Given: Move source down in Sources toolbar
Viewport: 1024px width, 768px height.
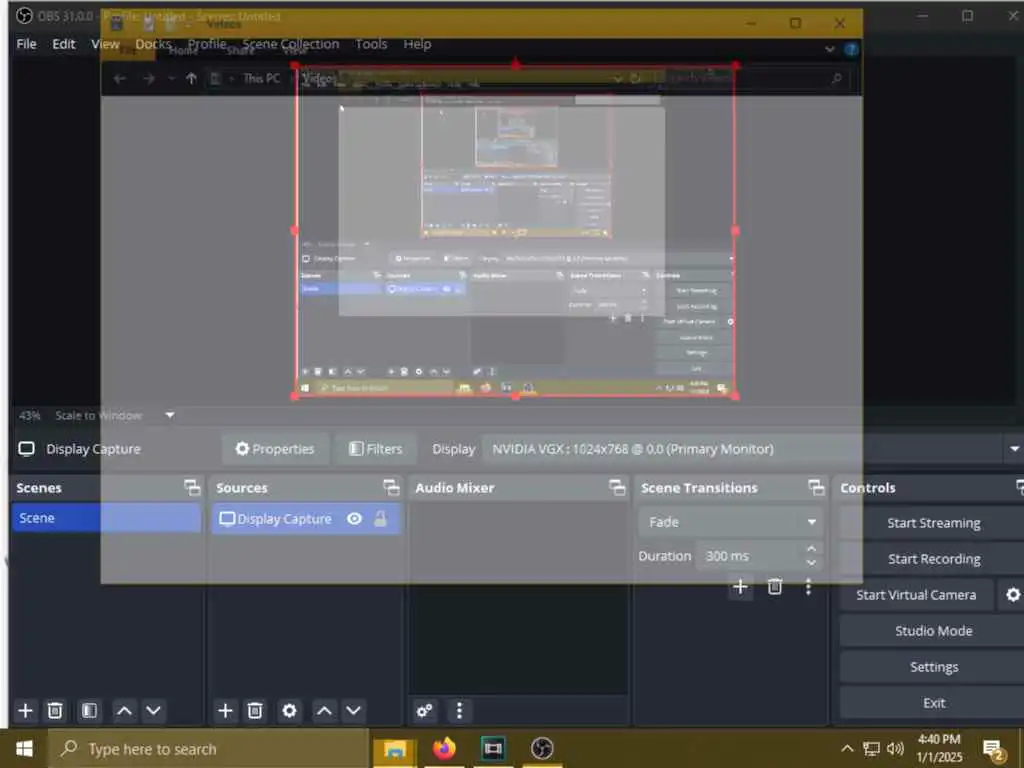Looking at the screenshot, I should (353, 711).
